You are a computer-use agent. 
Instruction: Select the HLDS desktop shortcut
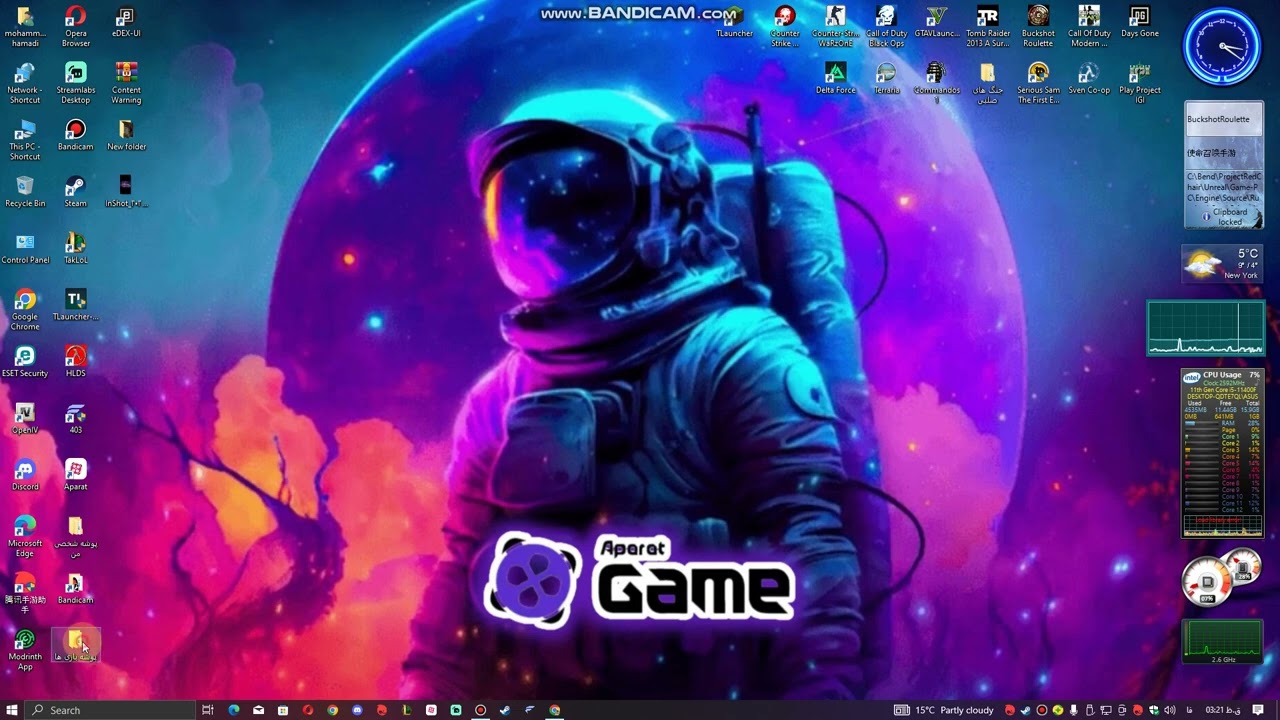[75, 361]
